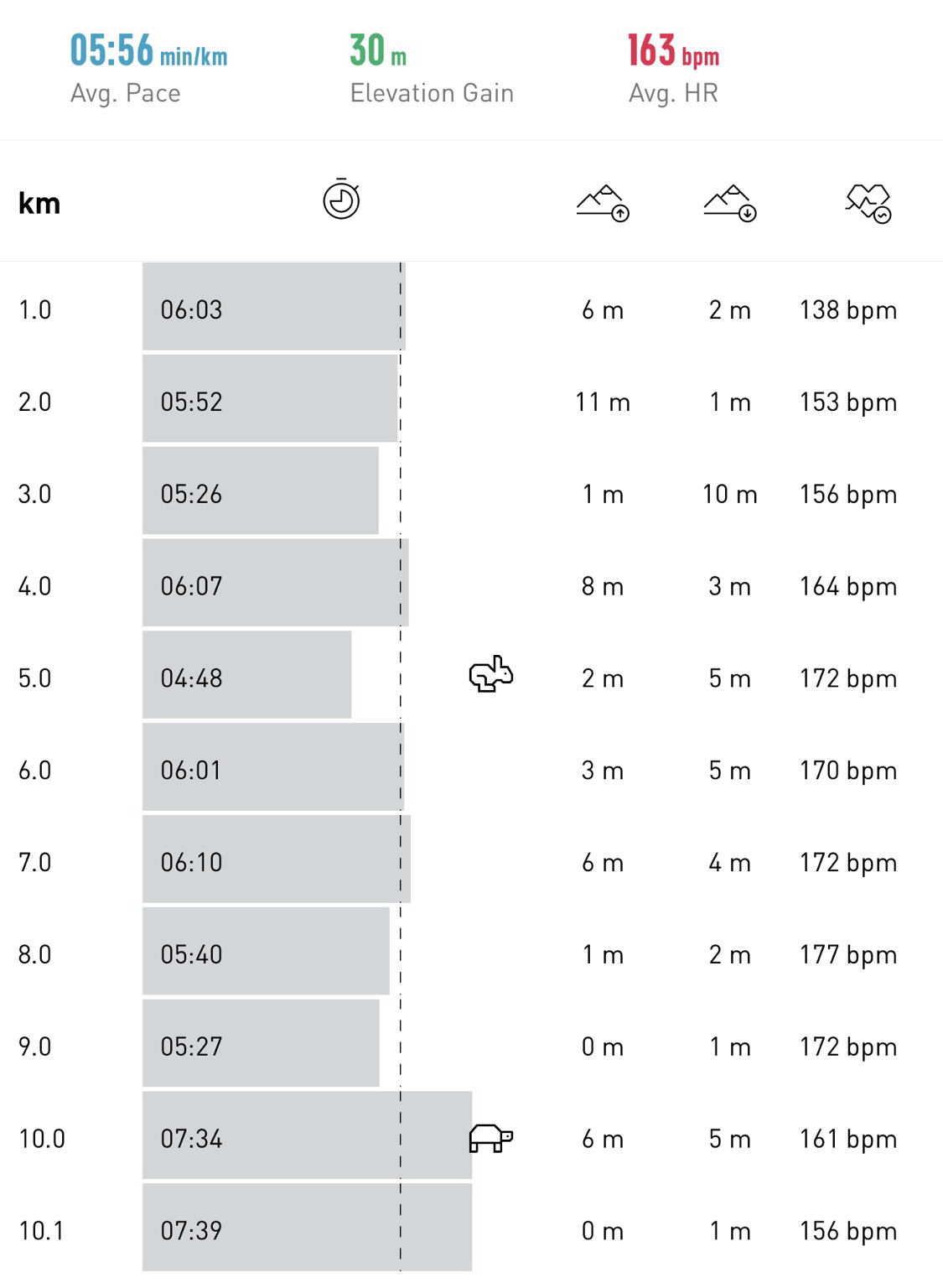Select the 07:39 pace bar for km 10.1
Viewport: 943px width, 1288px height.
307,1228
